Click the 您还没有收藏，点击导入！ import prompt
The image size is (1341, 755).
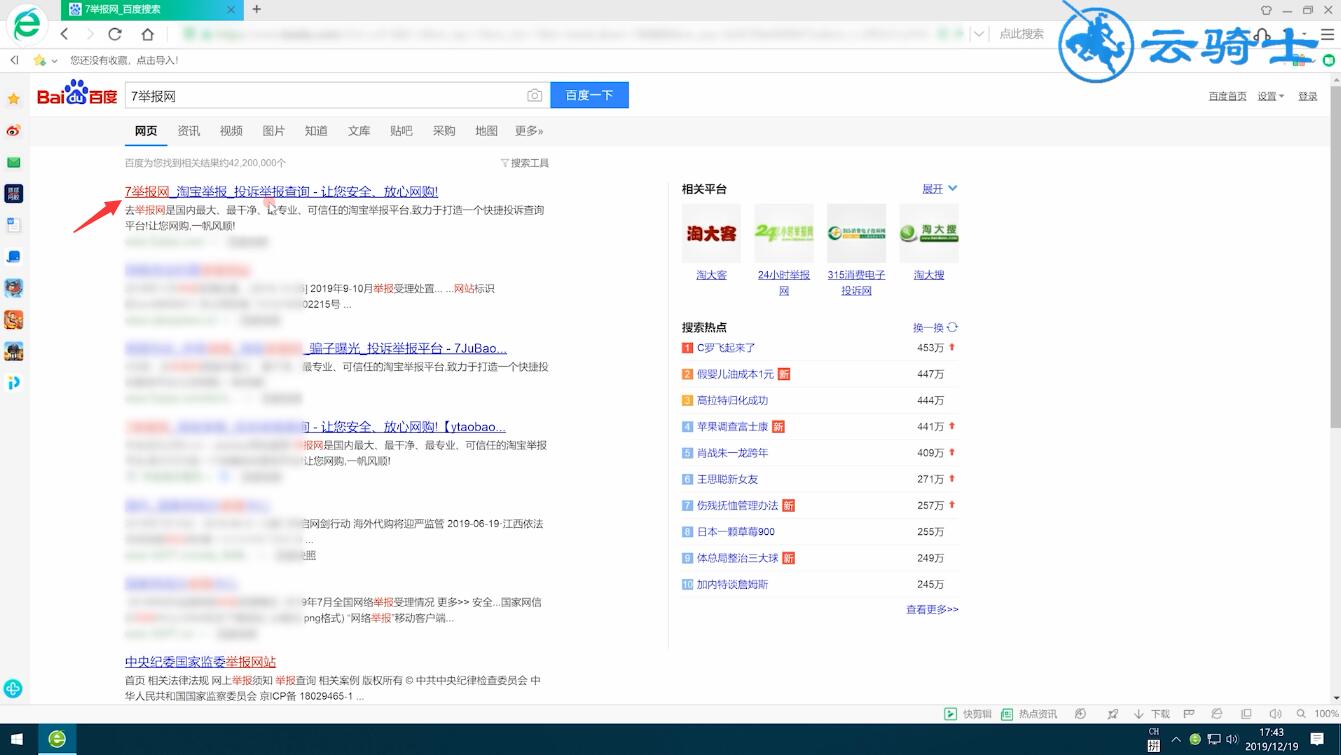[124, 60]
